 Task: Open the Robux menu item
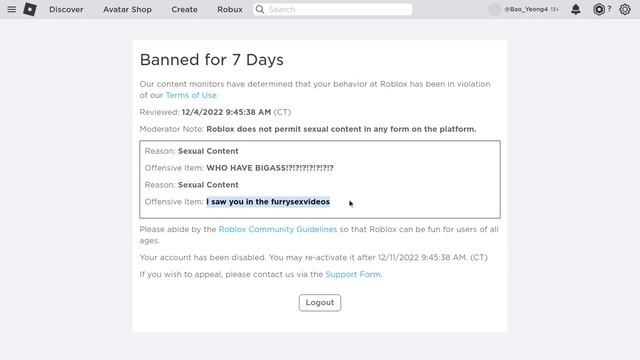(x=230, y=9)
